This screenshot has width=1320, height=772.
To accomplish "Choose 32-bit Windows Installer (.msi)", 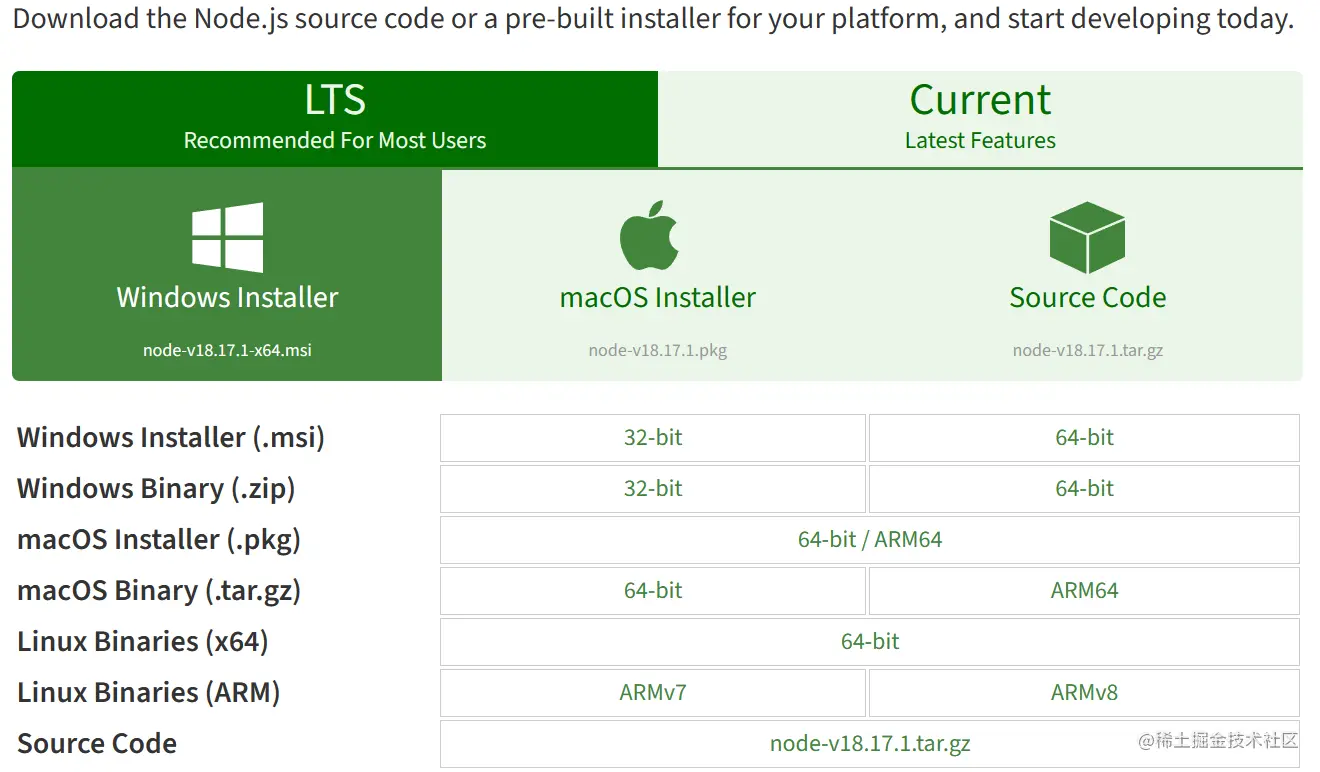I will 653,438.
